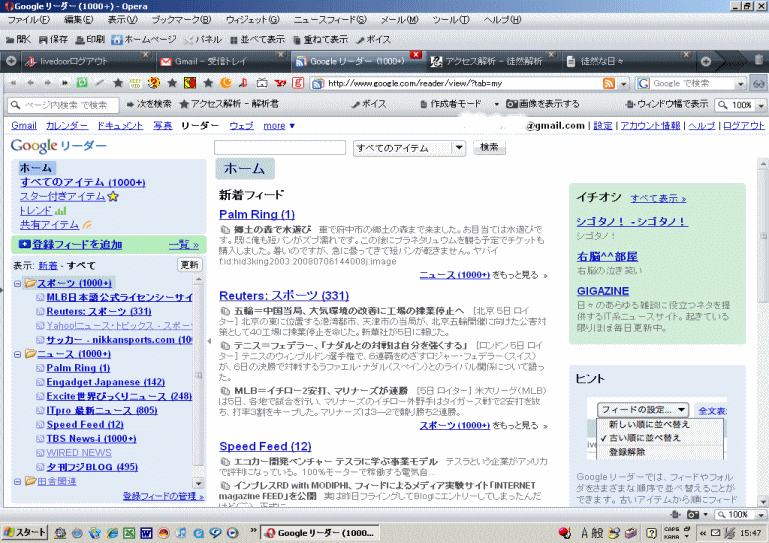The height and width of the screenshot is (543, 769).
Task: Open the more ▼ Google services dropdown
Action: [279, 126]
